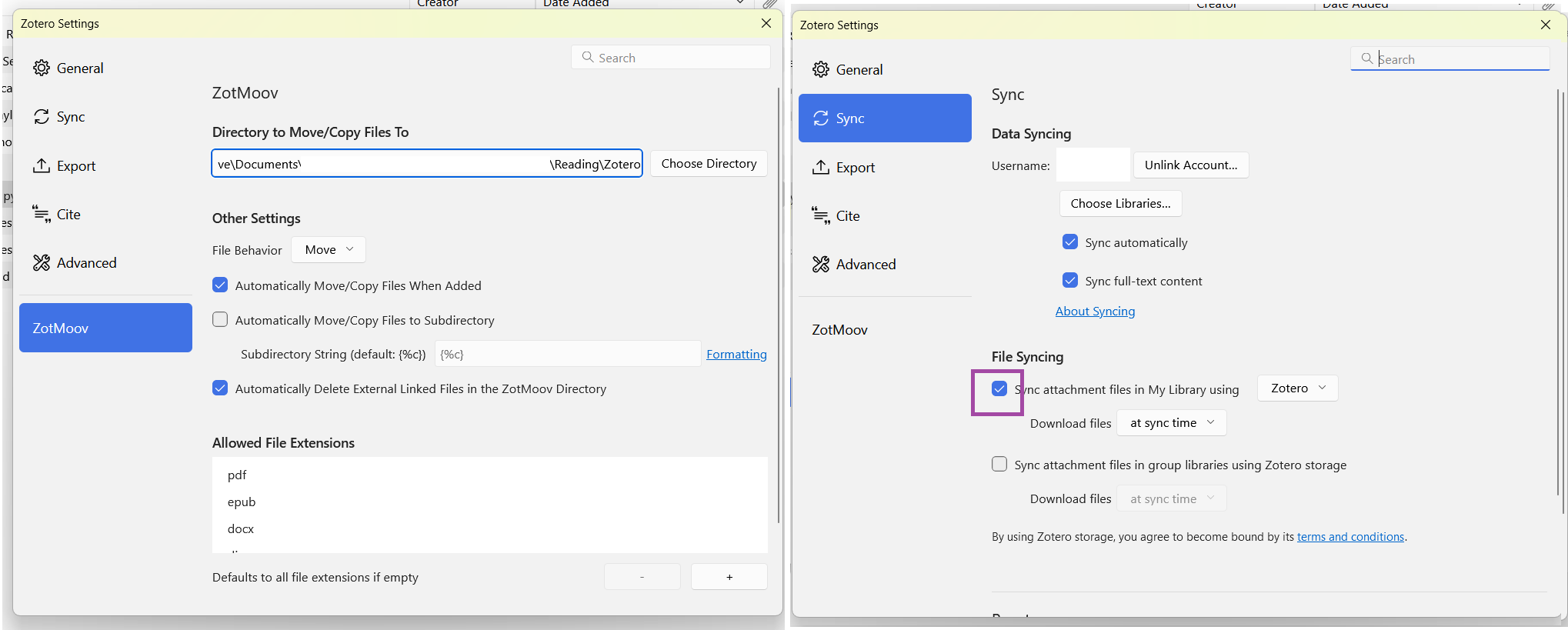
Task: Click Cite quote icon in right settings window
Action: (x=821, y=216)
